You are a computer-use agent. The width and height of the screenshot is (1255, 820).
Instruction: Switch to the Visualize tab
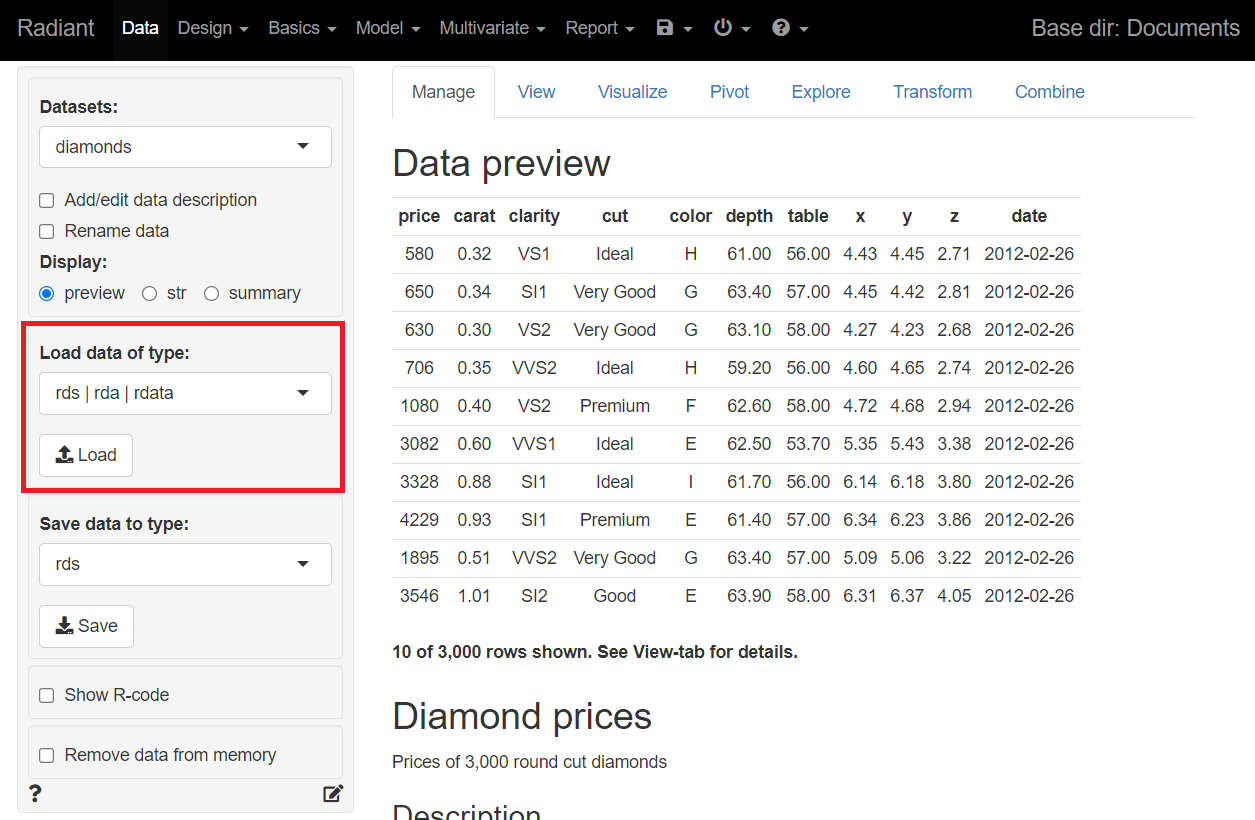pos(632,92)
